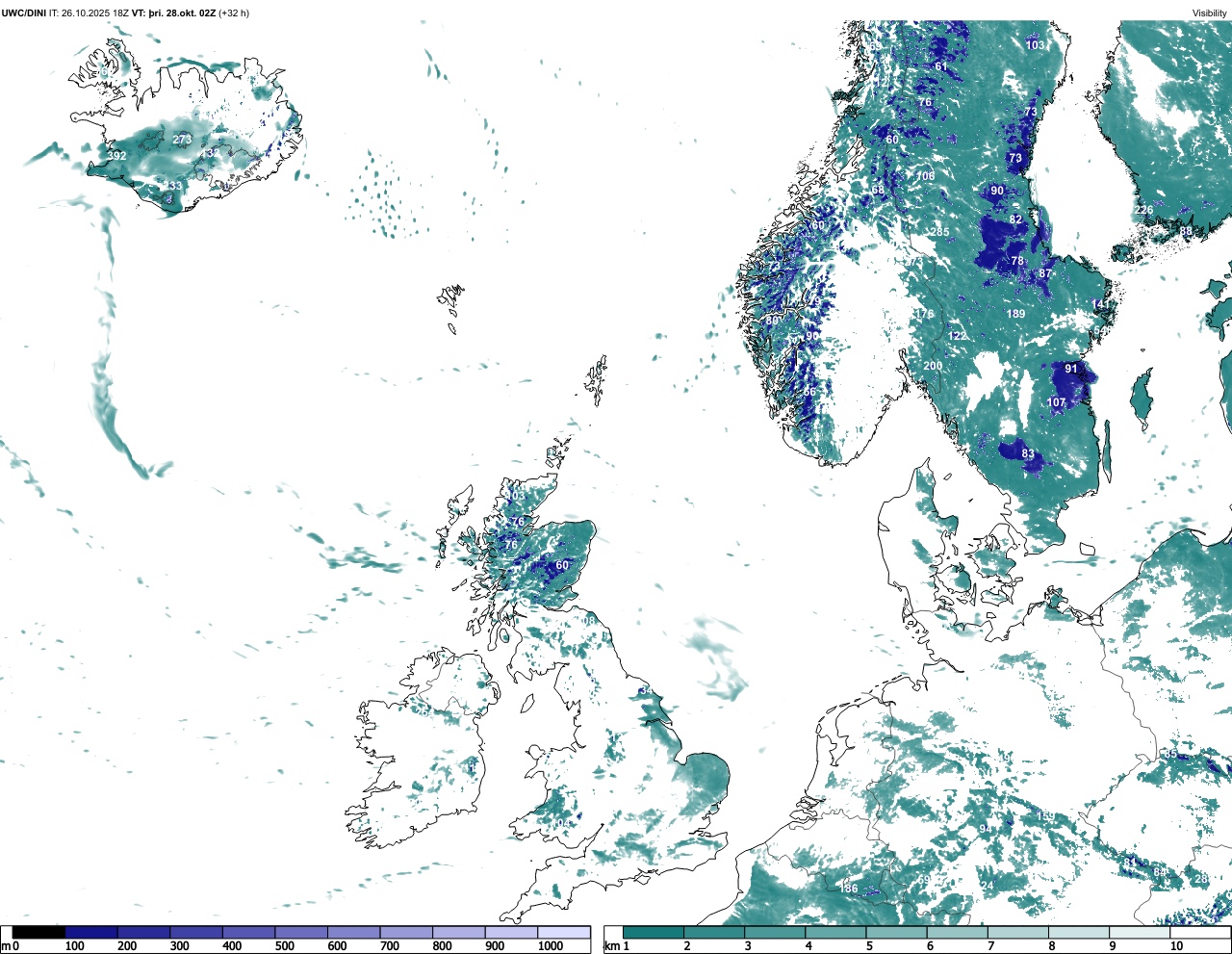This screenshot has height=954, width=1232.
Task: Click the "107" value near Stockholm area
Action: 1057,402
